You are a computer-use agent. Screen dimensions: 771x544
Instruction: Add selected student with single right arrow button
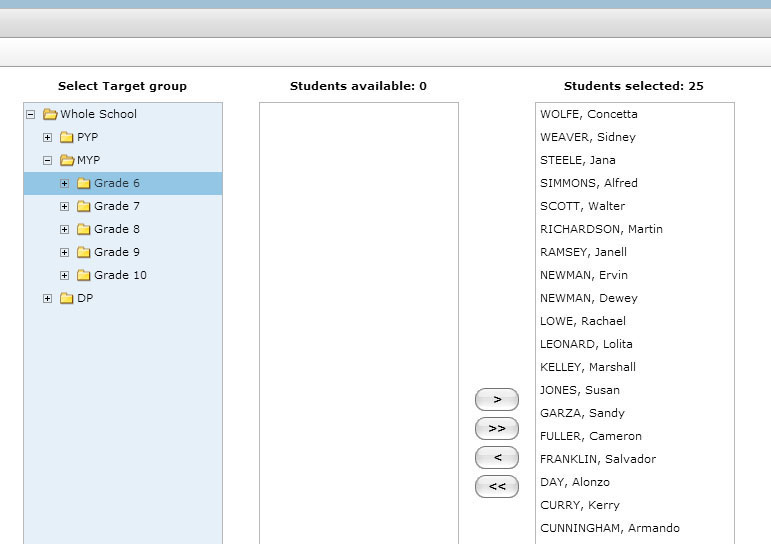click(x=497, y=399)
